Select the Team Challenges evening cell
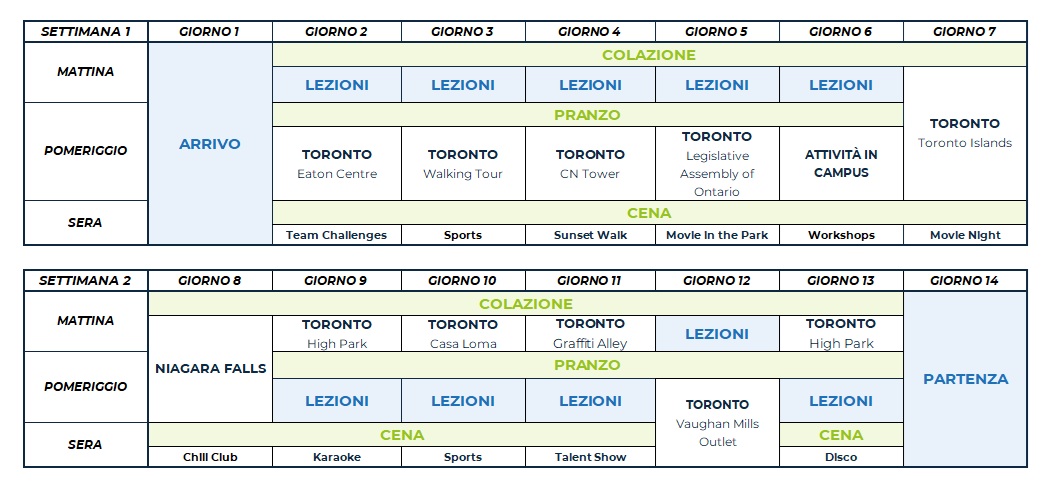 coord(337,235)
